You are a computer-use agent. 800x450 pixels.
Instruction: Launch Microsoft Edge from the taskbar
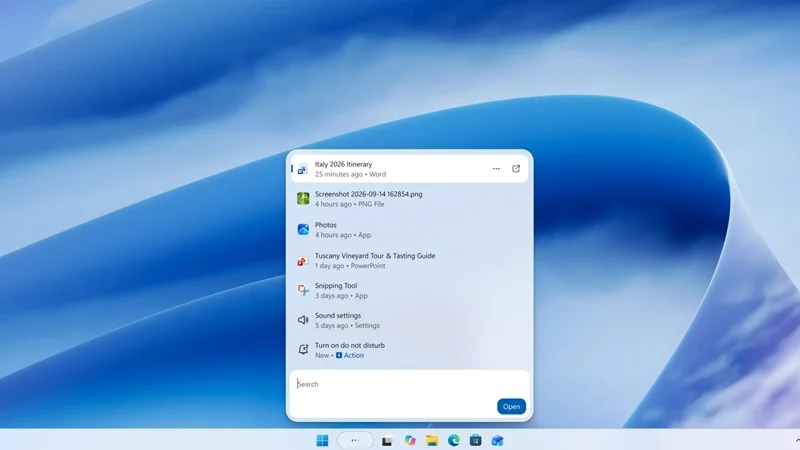[454, 440]
